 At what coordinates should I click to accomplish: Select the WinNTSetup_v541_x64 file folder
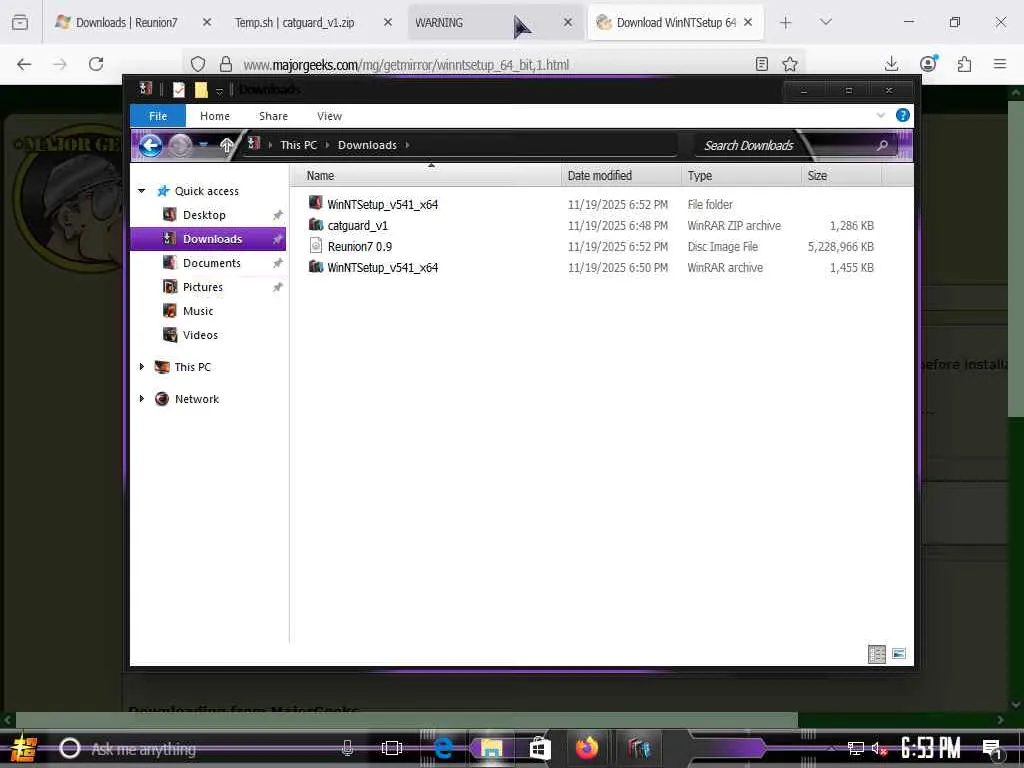[x=382, y=204]
